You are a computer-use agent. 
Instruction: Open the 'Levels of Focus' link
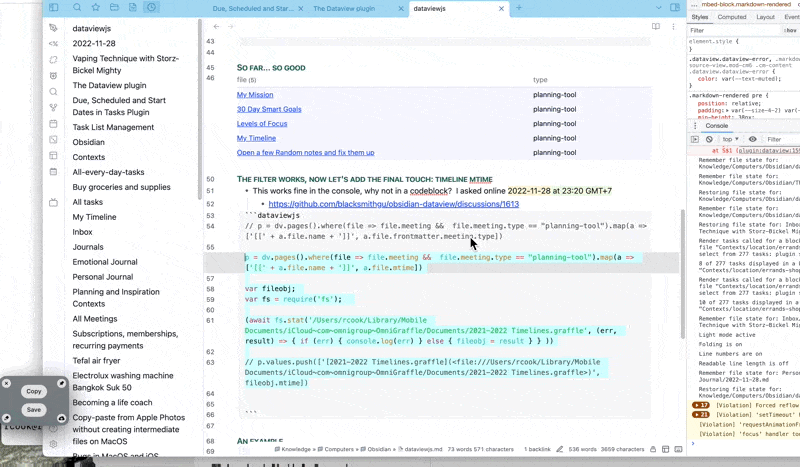coord(262,124)
